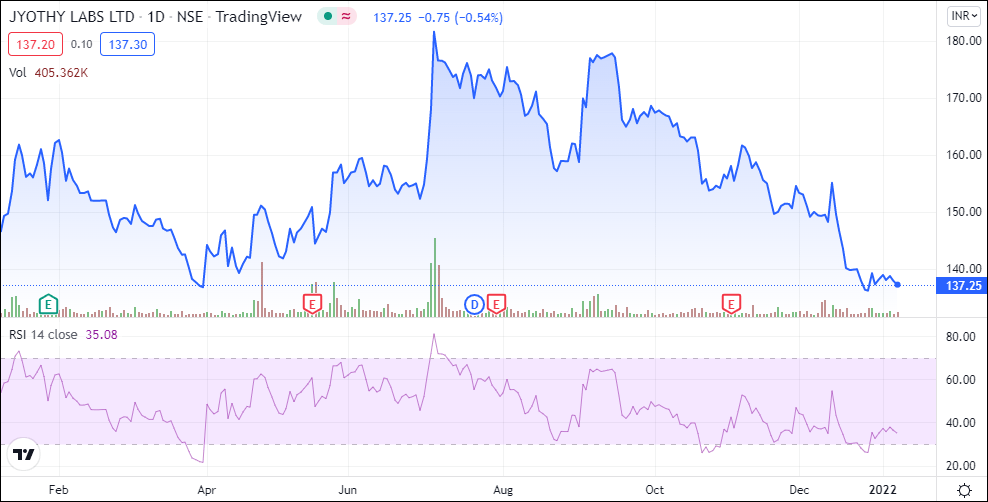Click the 2022 label on time axis
988x502 pixels.
click(883, 490)
